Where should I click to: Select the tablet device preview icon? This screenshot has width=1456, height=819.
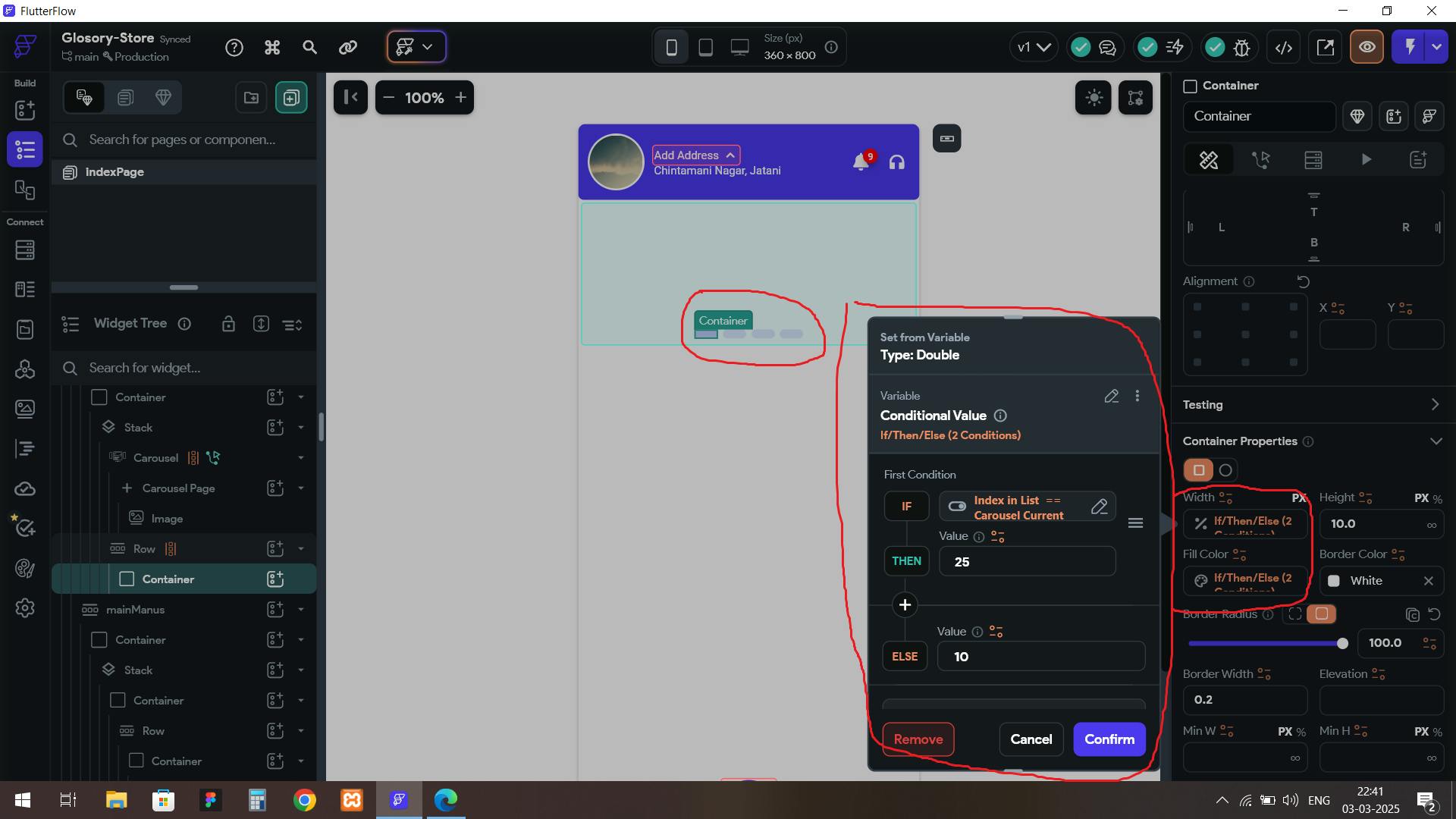tap(705, 47)
